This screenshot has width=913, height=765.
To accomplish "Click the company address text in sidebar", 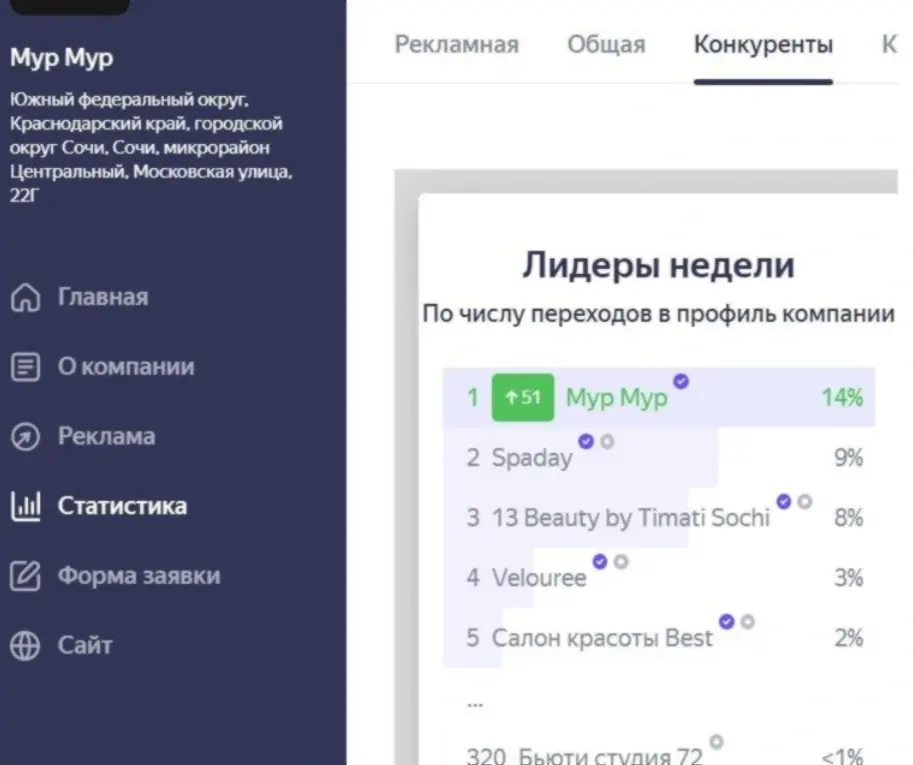I will [x=150, y=147].
